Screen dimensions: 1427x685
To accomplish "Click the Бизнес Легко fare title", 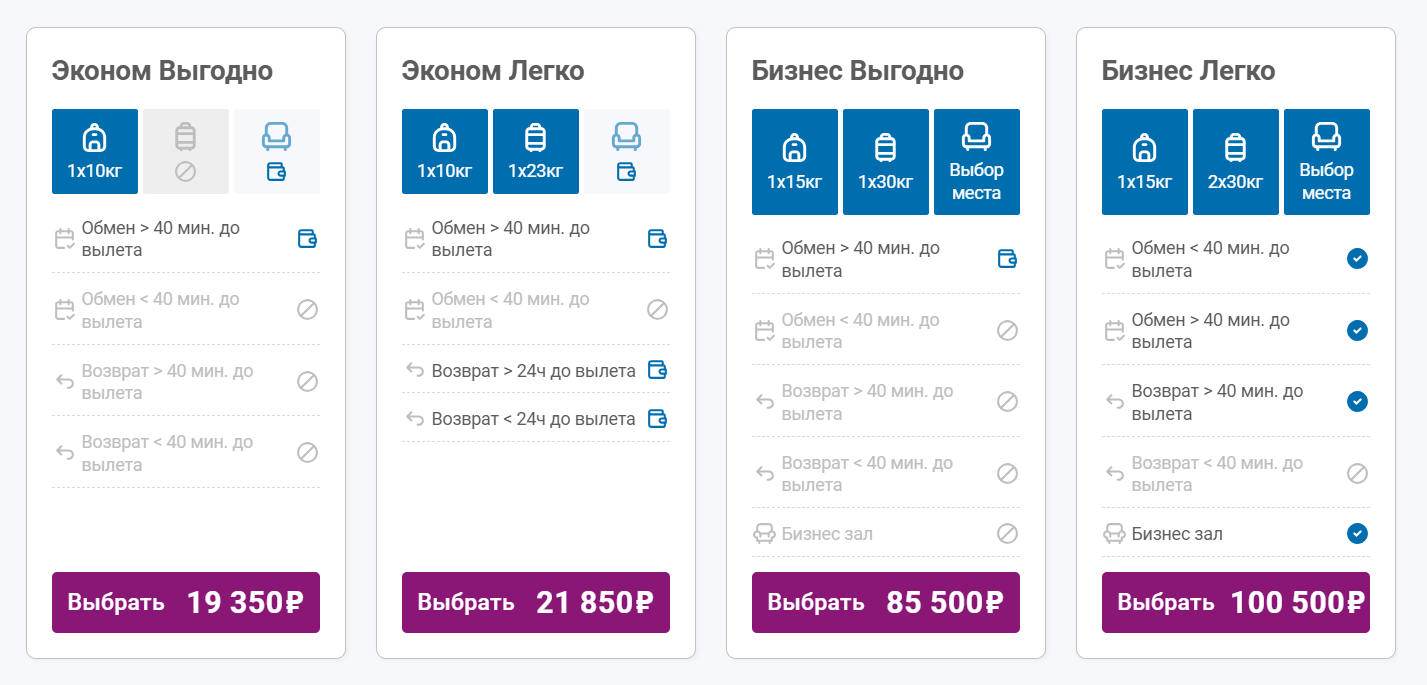I will [x=1188, y=71].
